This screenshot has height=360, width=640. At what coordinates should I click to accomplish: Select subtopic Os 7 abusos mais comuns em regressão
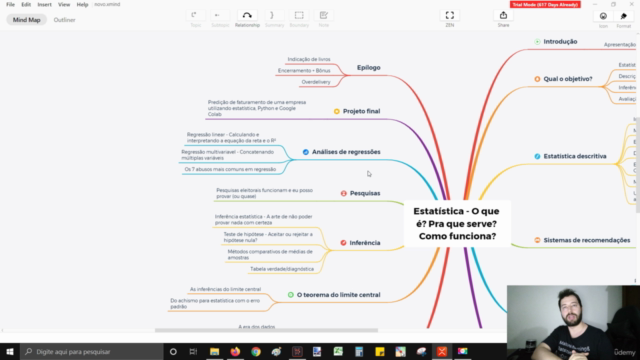pos(230,169)
